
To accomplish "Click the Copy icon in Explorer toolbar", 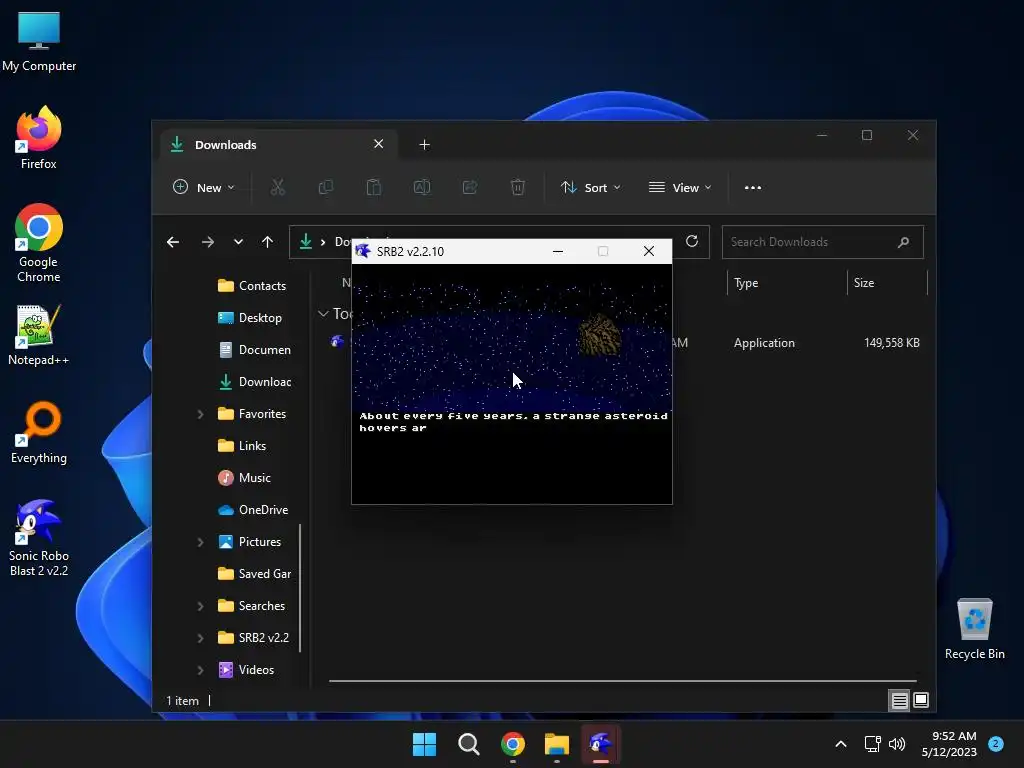I will coord(325,187).
